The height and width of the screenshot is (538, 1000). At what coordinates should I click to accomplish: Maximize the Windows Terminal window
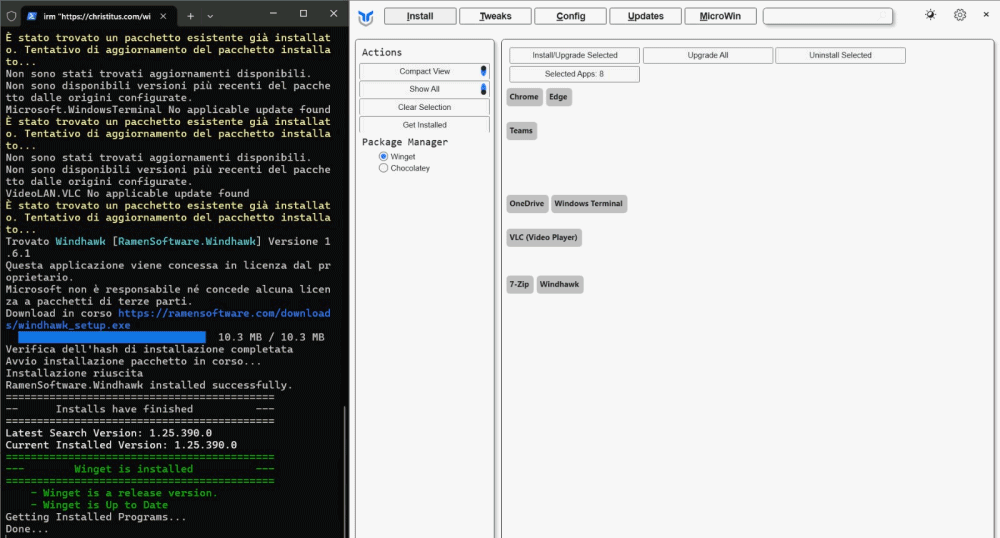tap(304, 13)
